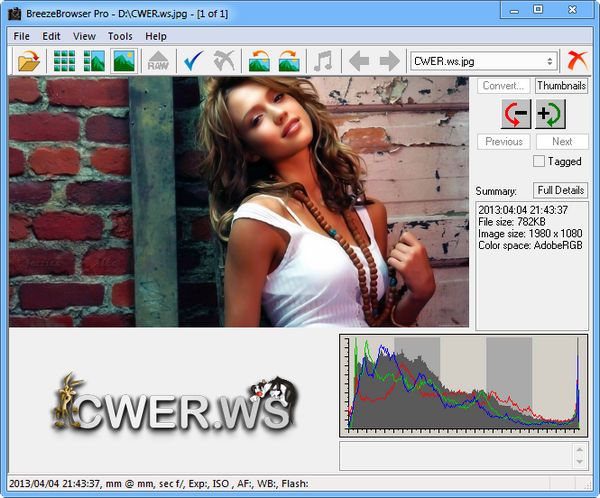Viewport: 600px width, 498px height.
Task: Click the red X icon at toolbar right
Action: tap(577, 61)
